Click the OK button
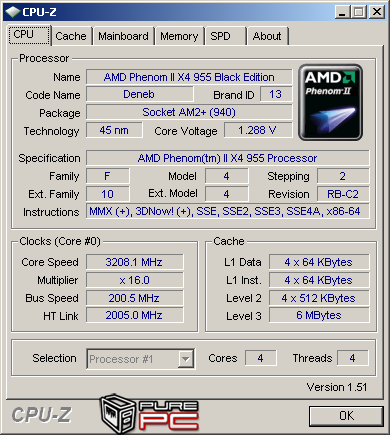Screen dimensions: 390x435 pyautogui.click(x=346, y=416)
